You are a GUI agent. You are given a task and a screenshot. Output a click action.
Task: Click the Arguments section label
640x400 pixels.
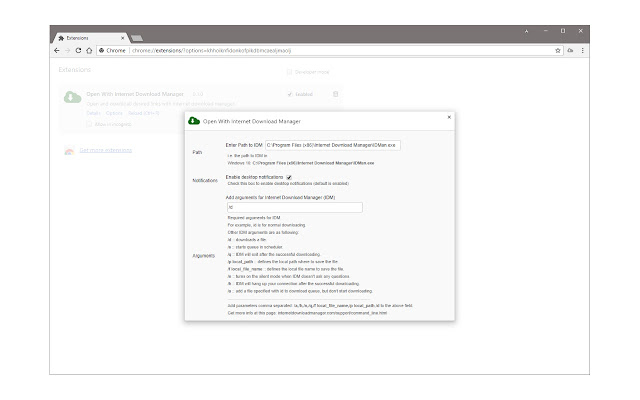[203, 256]
